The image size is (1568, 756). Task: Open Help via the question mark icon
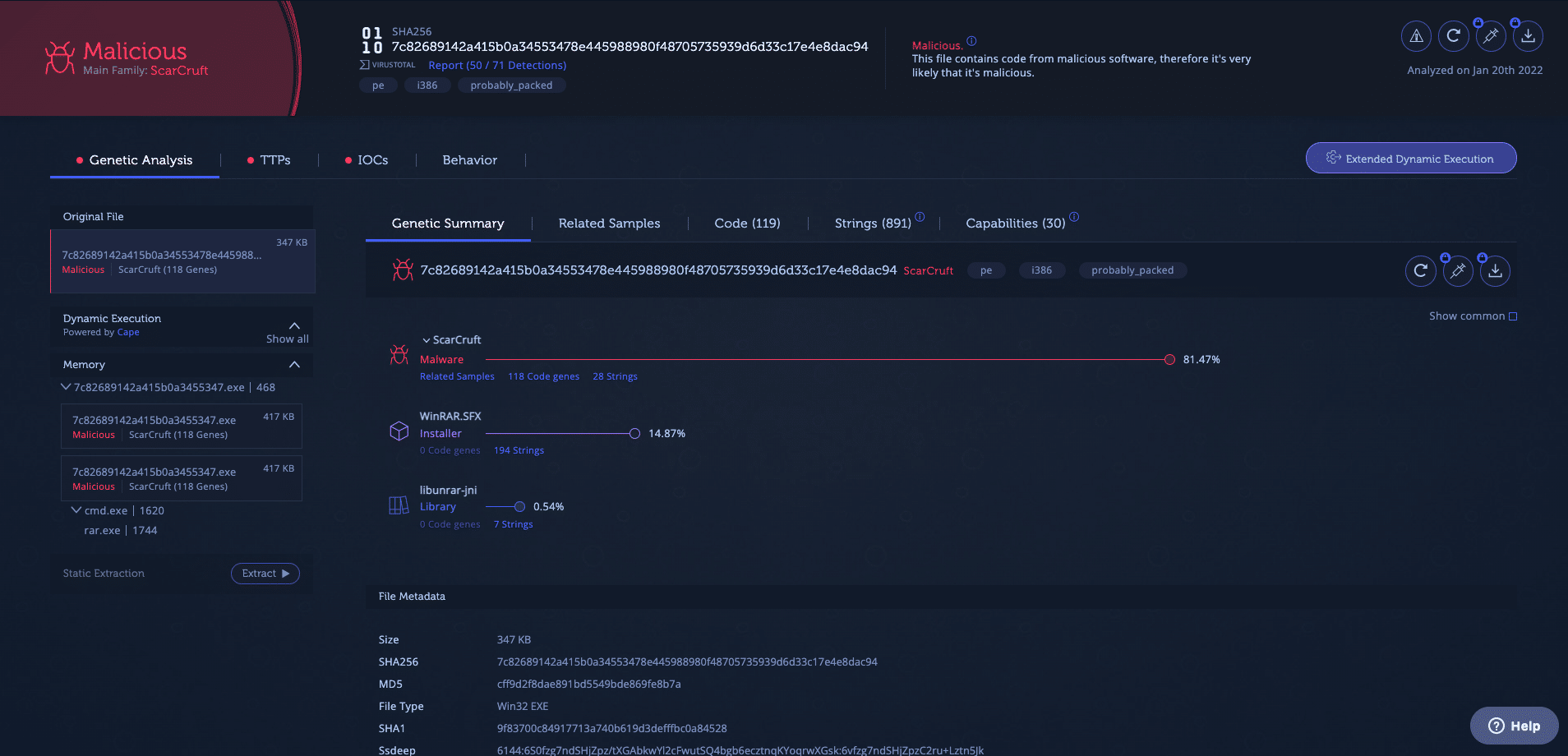(x=1497, y=726)
